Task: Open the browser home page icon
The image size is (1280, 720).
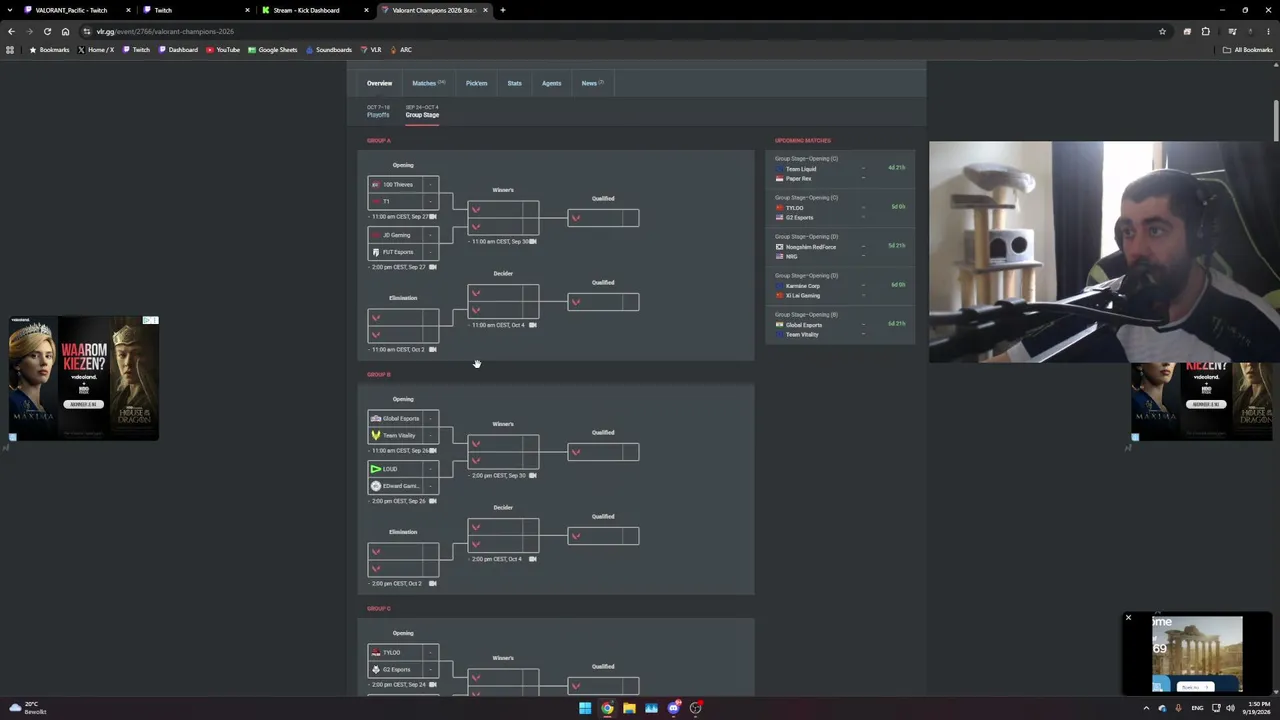Action: coord(66,31)
